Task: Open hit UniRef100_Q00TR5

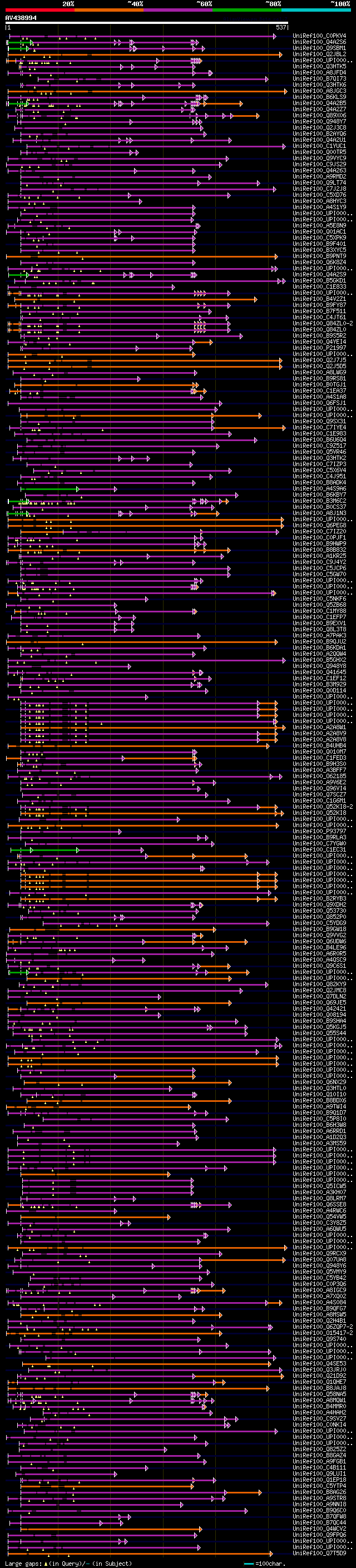Action: 319,152
